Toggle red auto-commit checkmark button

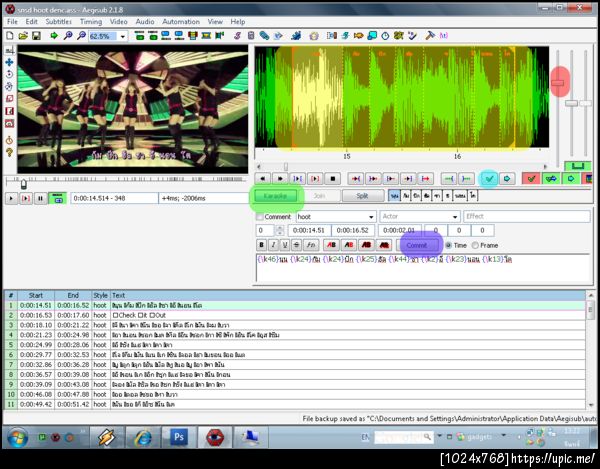[x=531, y=179]
